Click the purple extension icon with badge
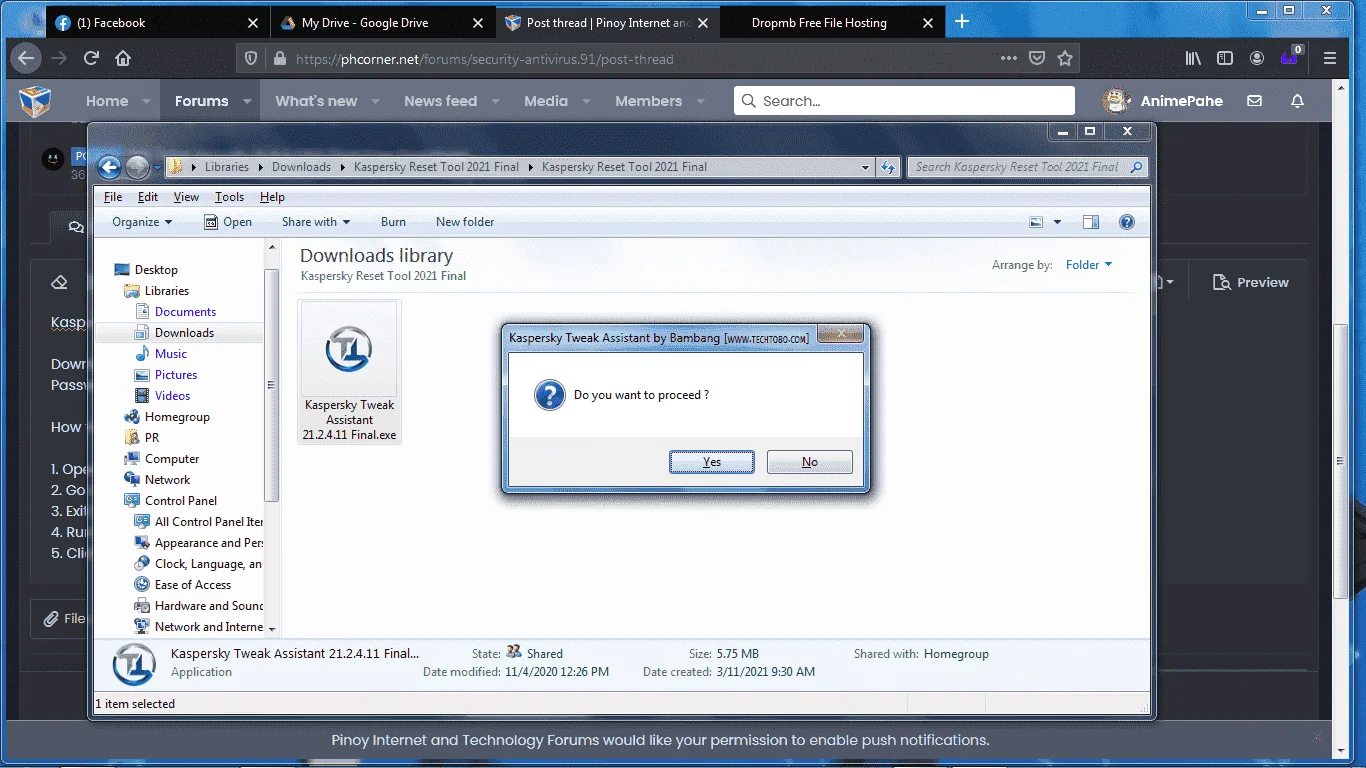The image size is (1366, 768). [x=1290, y=56]
